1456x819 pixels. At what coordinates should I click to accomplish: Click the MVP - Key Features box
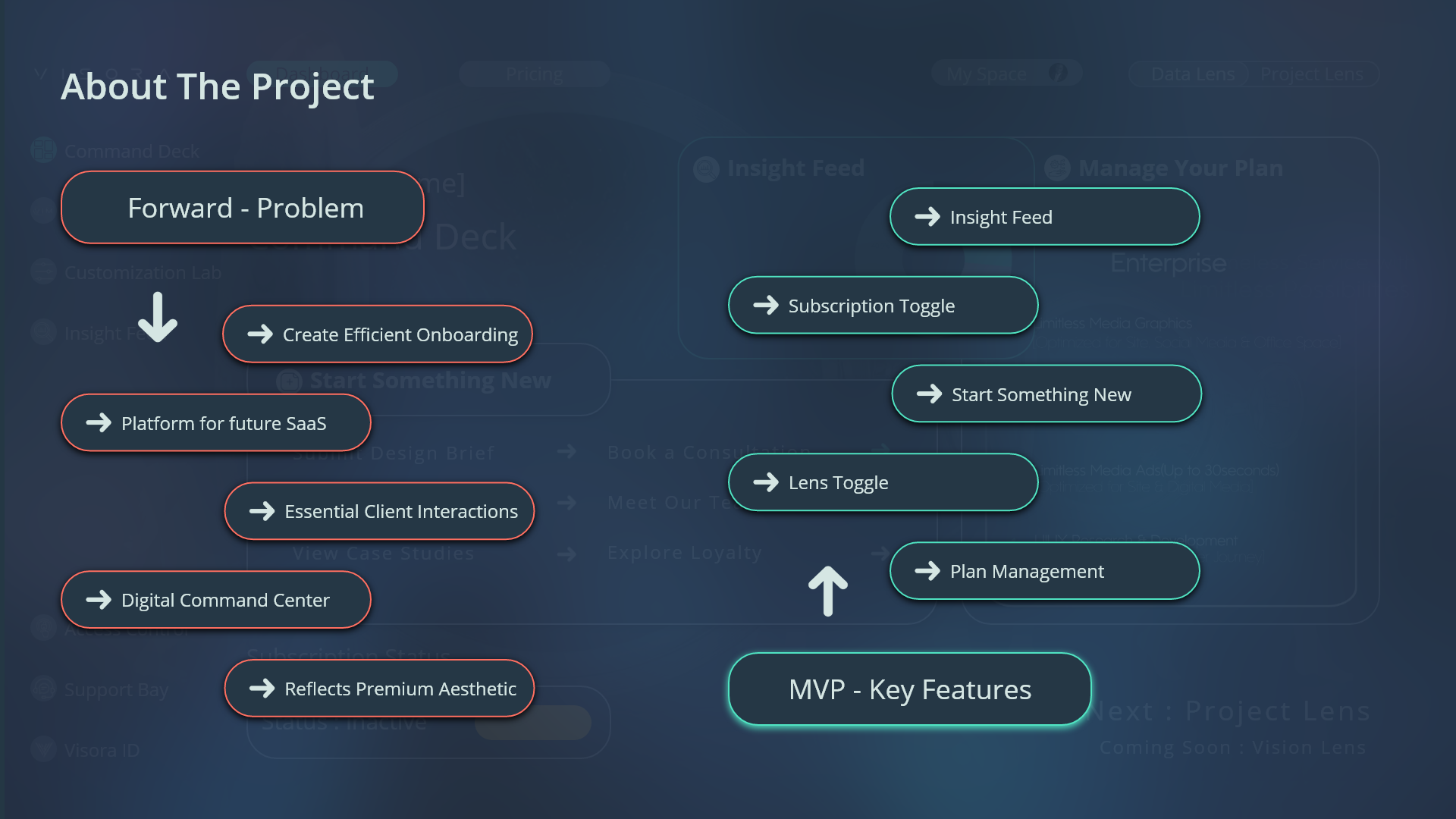(910, 689)
